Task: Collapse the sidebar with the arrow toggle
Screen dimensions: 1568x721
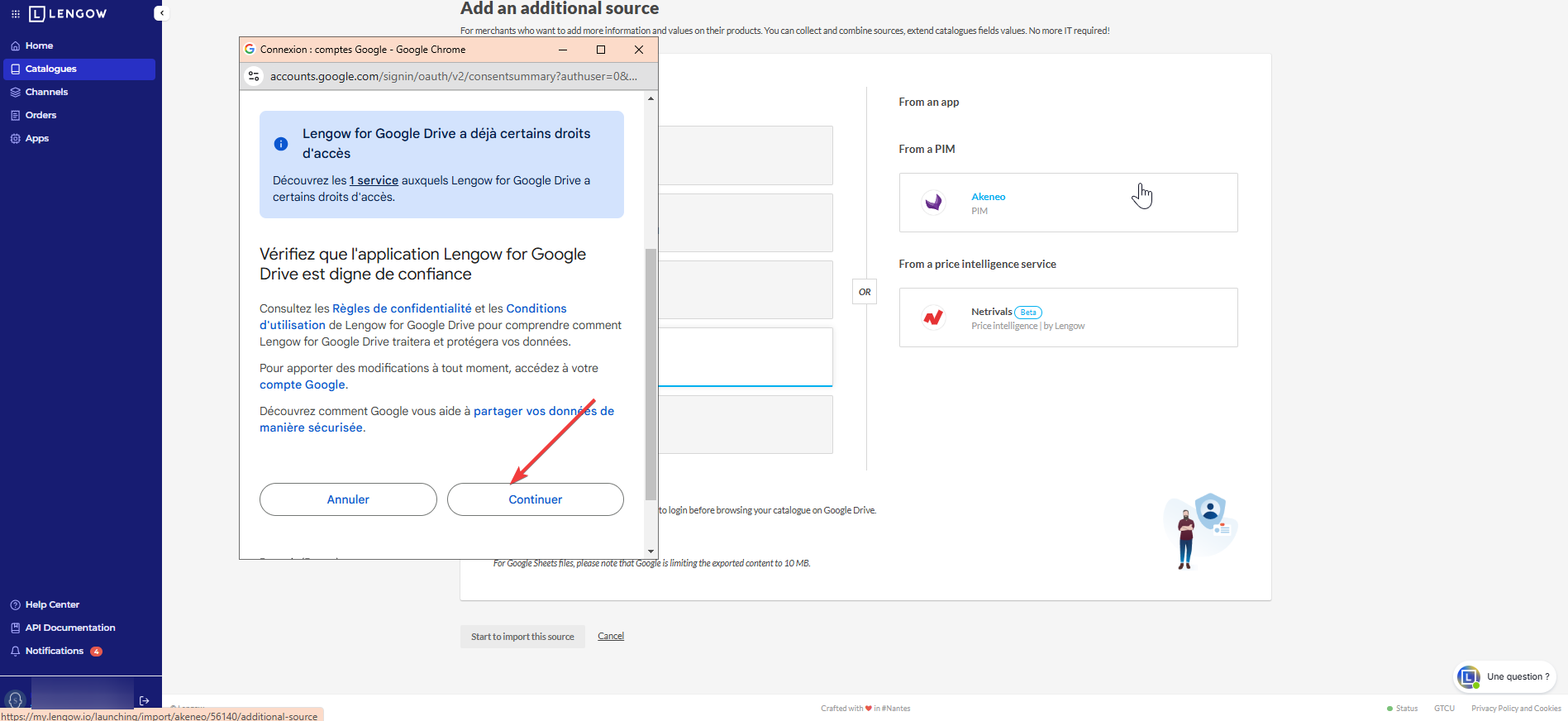Action: click(161, 13)
